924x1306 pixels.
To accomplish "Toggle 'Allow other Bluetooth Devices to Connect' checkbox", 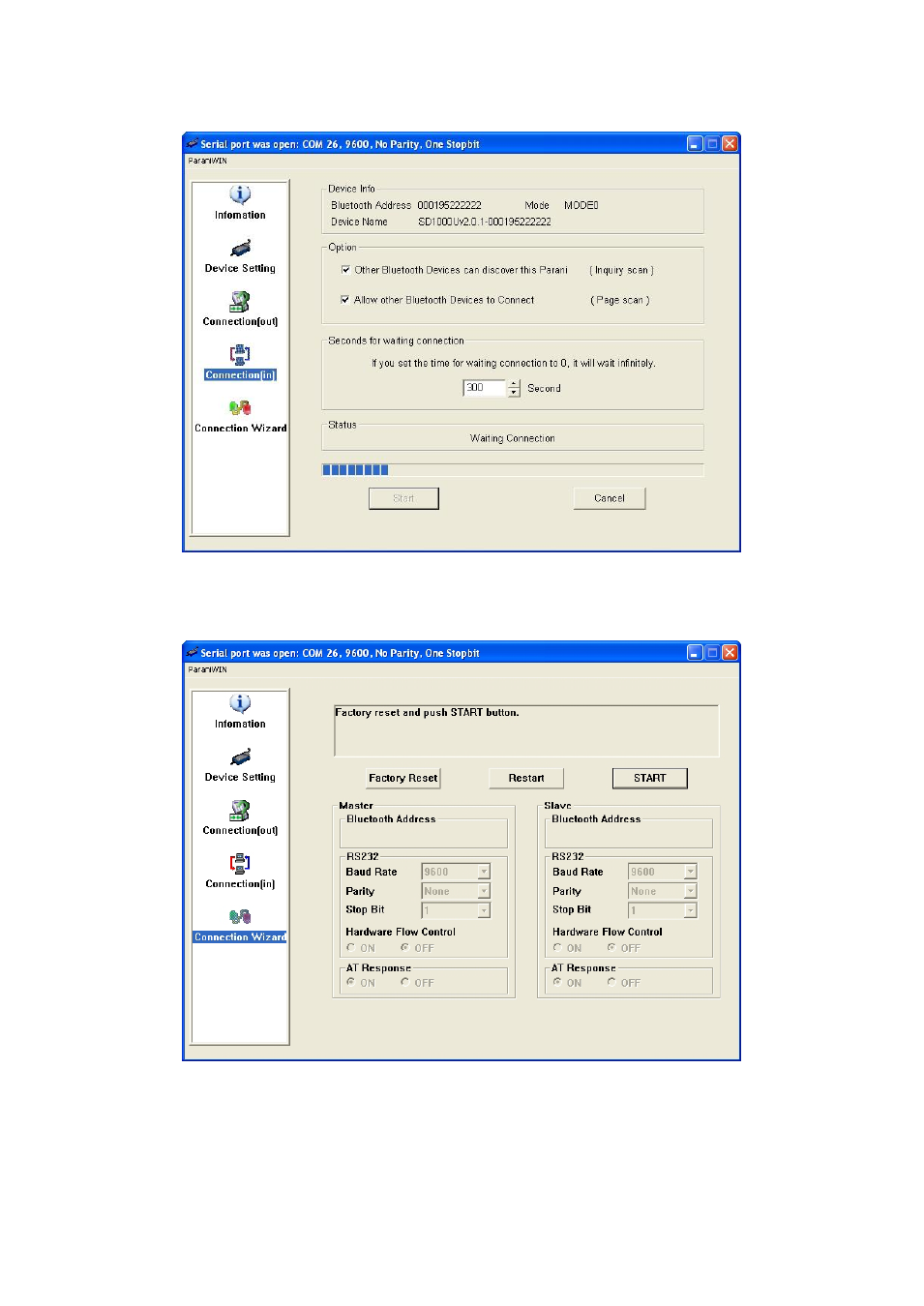I will pyautogui.click(x=345, y=300).
